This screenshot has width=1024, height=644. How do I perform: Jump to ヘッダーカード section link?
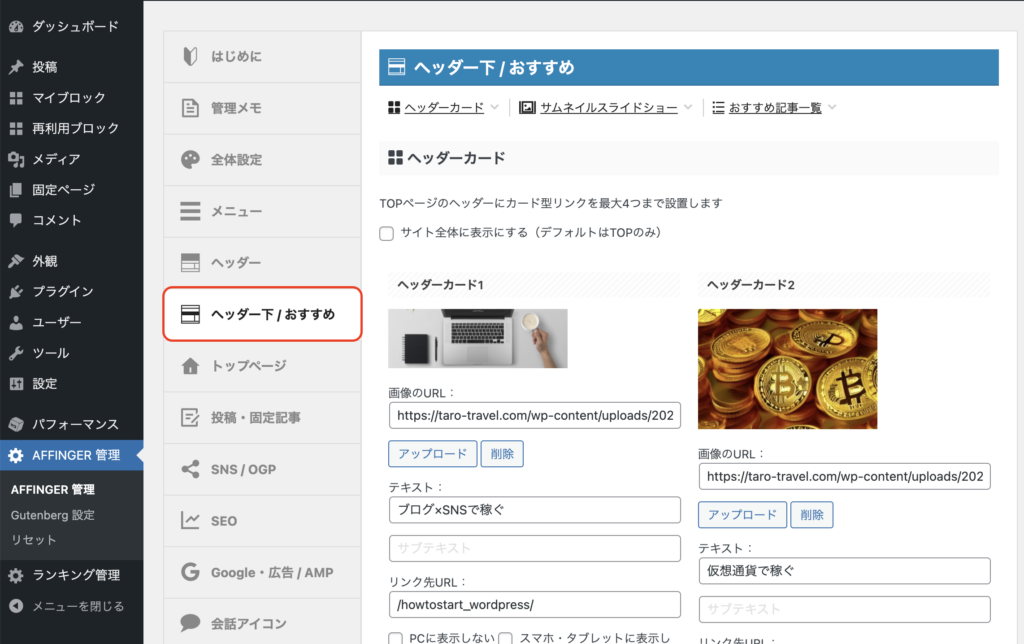[x=444, y=108]
